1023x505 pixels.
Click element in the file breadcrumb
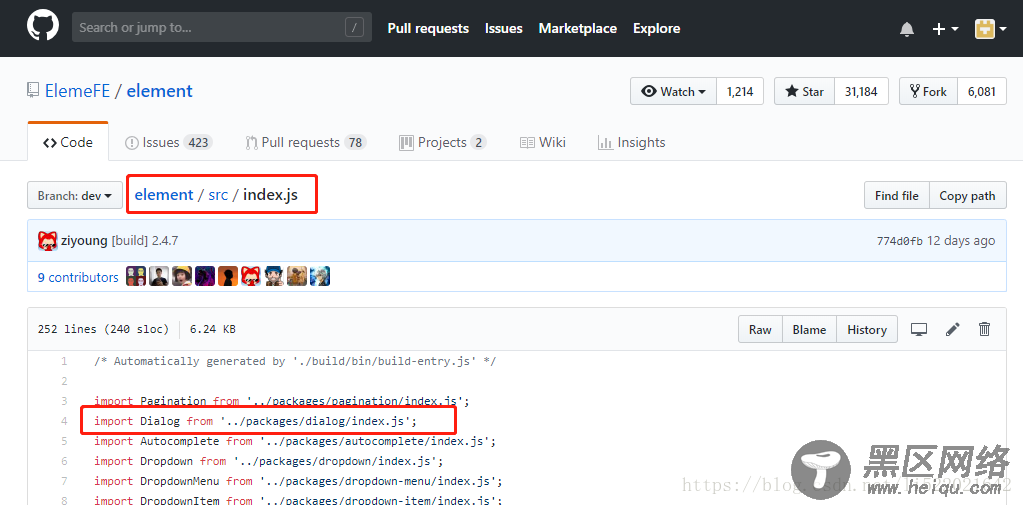tap(164, 194)
